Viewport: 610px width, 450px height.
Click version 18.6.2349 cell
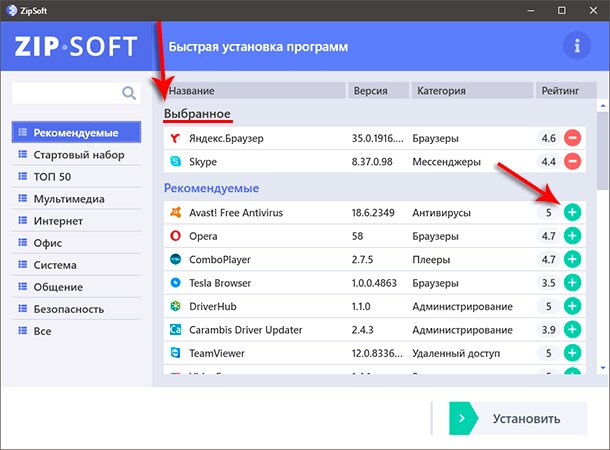pyautogui.click(x=373, y=213)
